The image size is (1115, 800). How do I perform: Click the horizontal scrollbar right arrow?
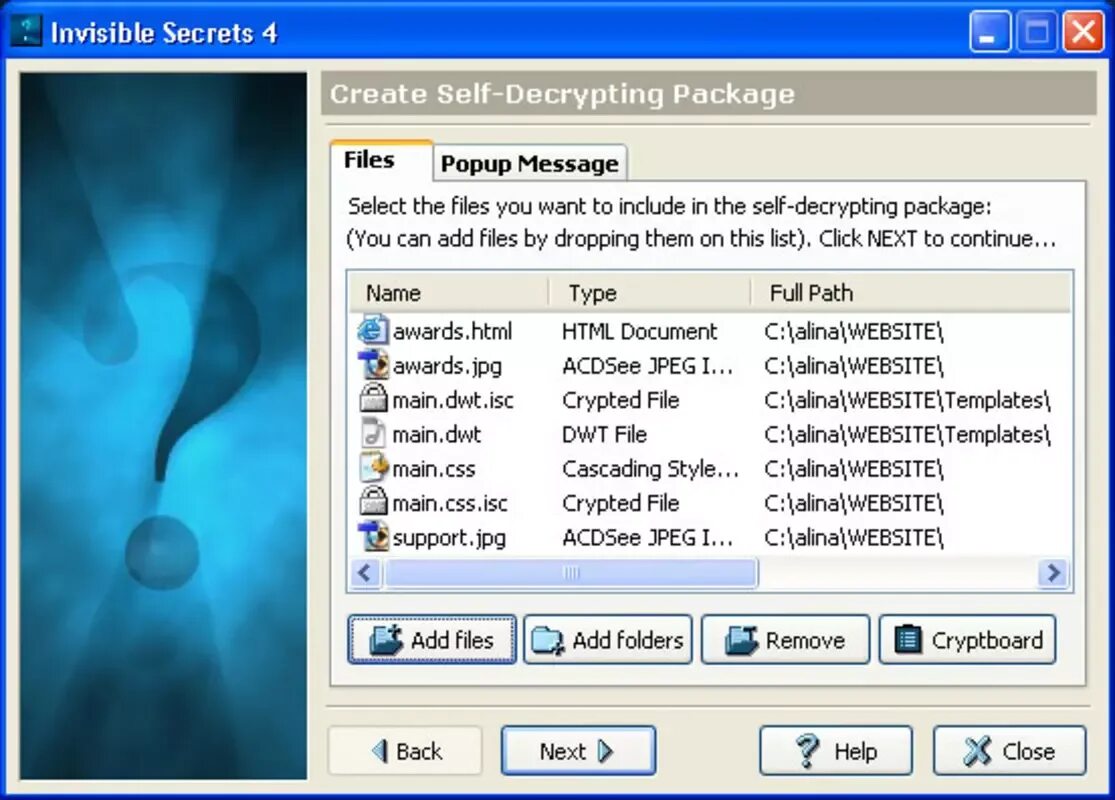click(1053, 572)
